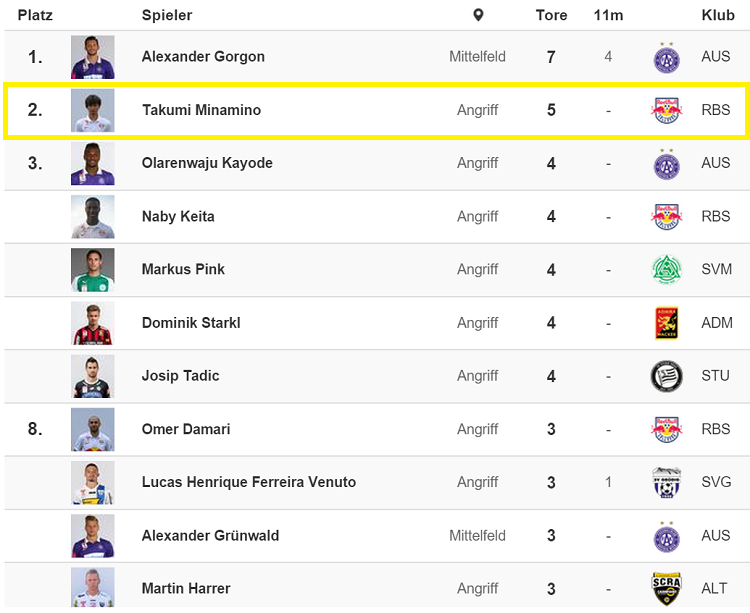Viewport: 750px width, 613px height.
Task: Sort by the 11m penalties header
Action: [x=608, y=15]
